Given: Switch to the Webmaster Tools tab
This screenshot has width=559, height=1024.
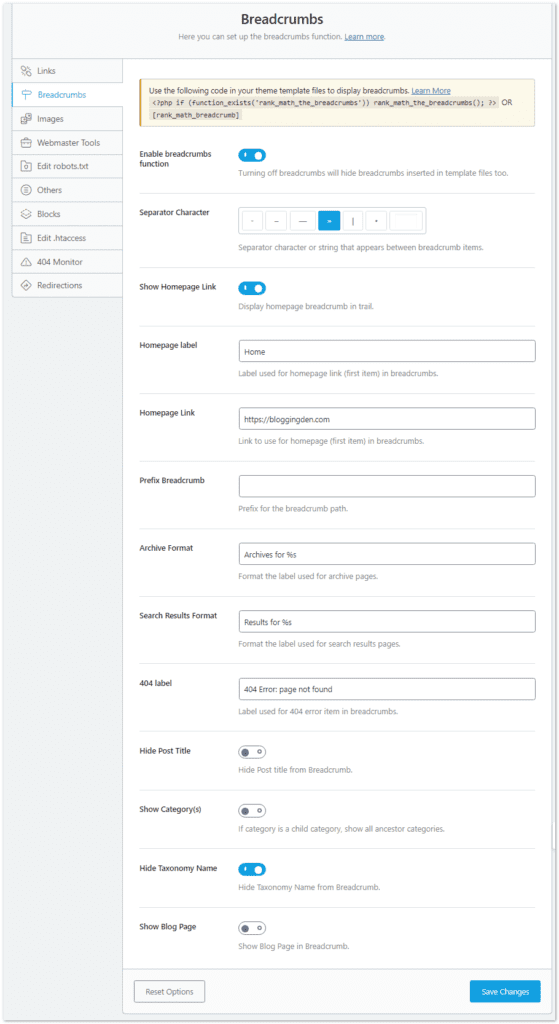Looking at the screenshot, I should click(67, 142).
